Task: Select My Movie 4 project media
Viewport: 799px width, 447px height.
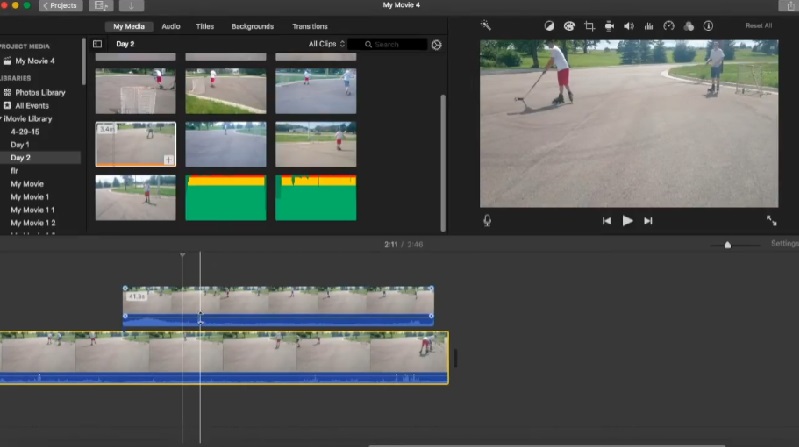Action: [35, 61]
